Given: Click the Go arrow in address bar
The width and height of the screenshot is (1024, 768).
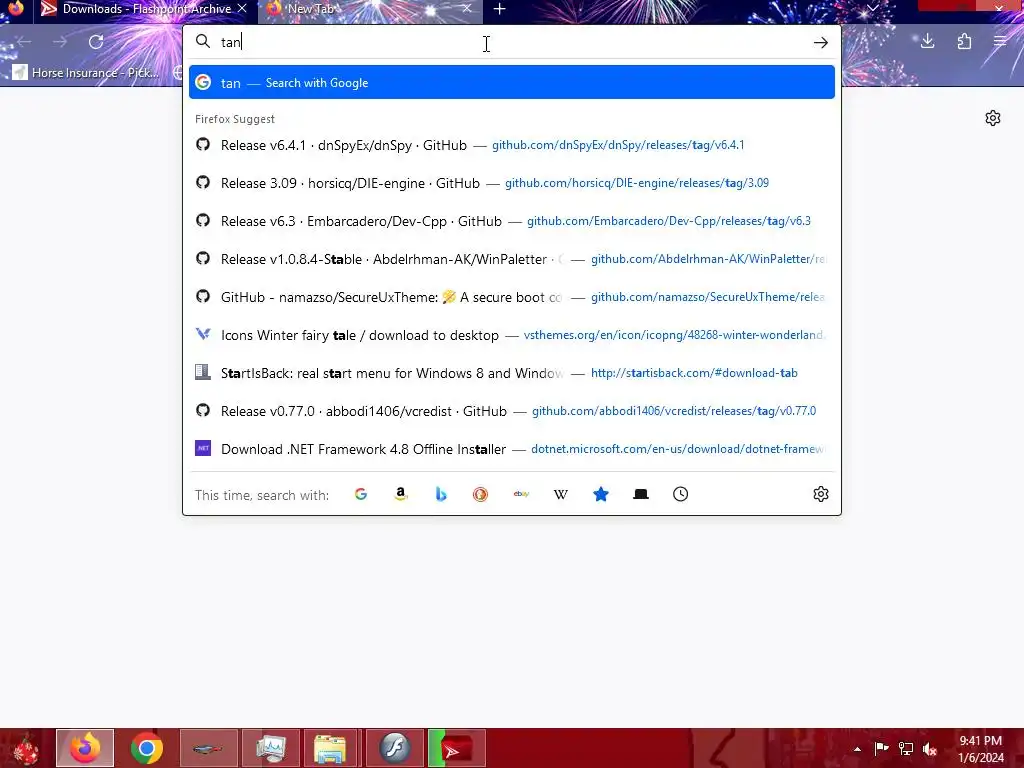Looking at the screenshot, I should [x=821, y=43].
